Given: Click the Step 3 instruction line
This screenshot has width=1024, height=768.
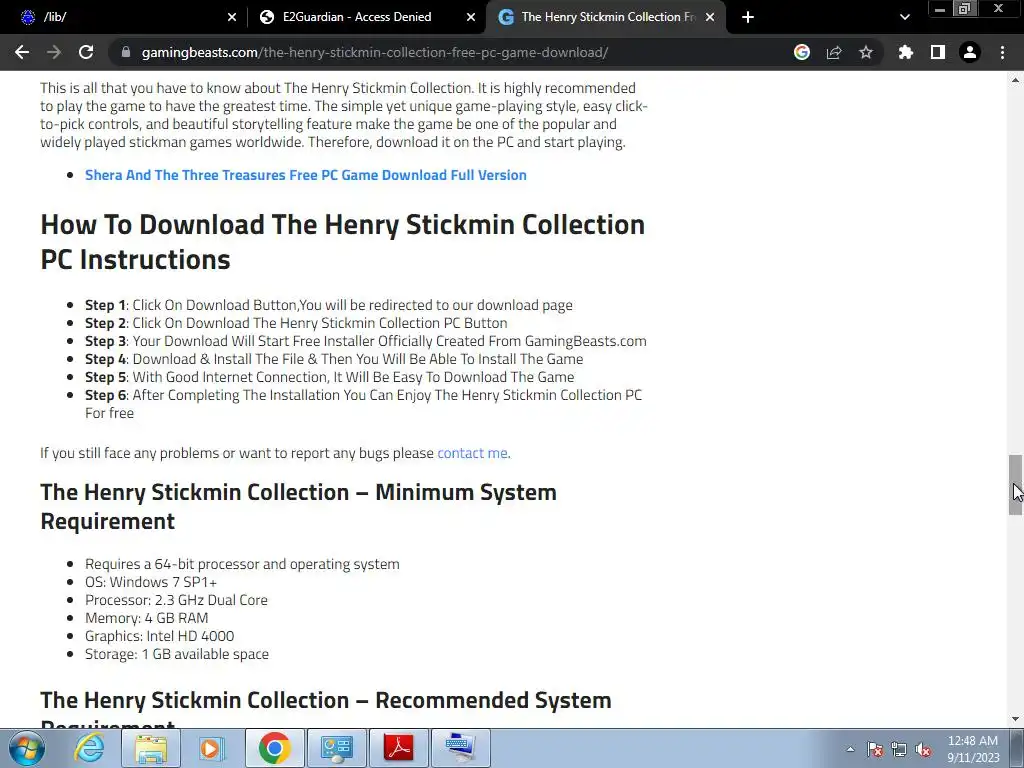Looking at the screenshot, I should tap(366, 341).
